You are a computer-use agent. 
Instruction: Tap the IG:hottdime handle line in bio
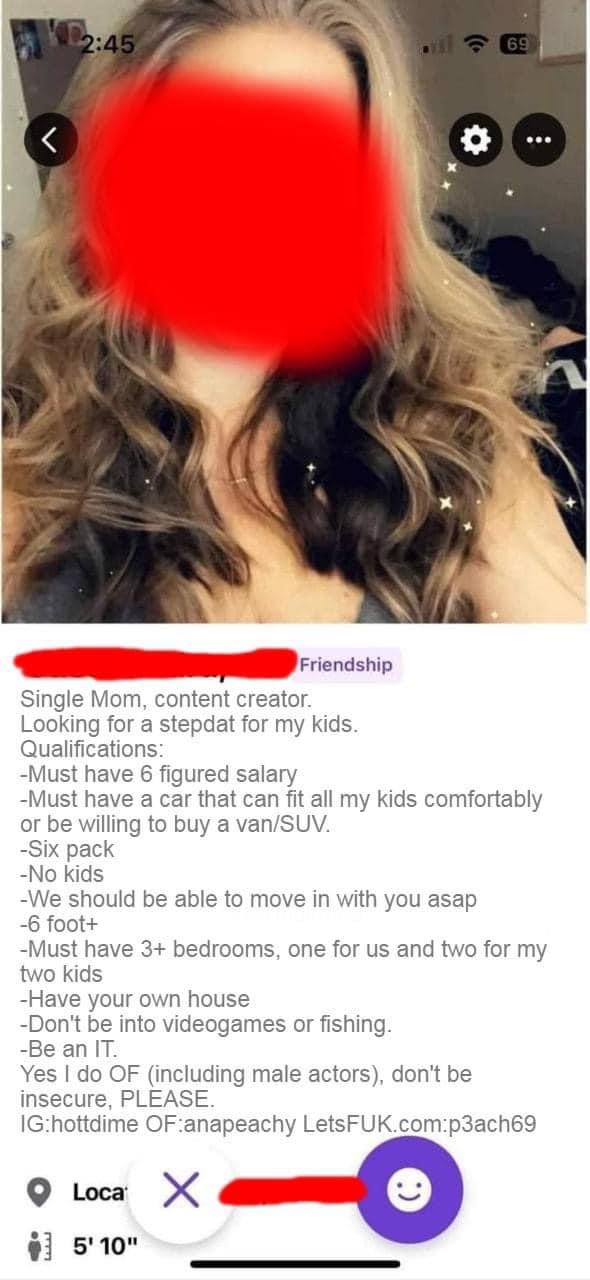point(278,1124)
